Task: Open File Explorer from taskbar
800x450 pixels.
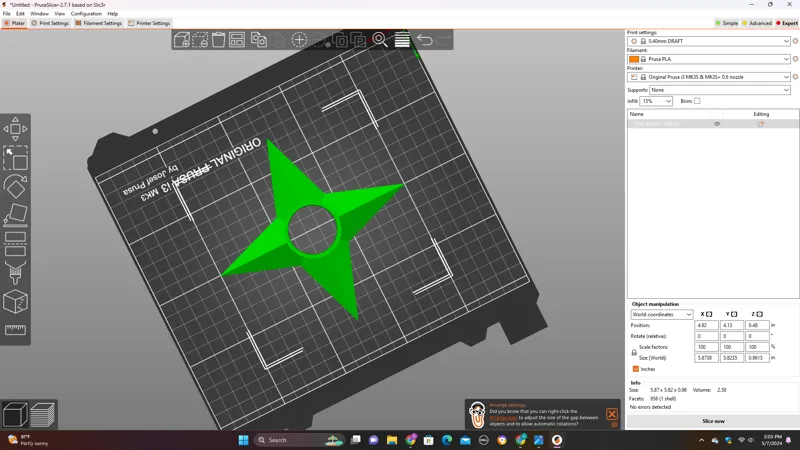Action: tap(392, 440)
